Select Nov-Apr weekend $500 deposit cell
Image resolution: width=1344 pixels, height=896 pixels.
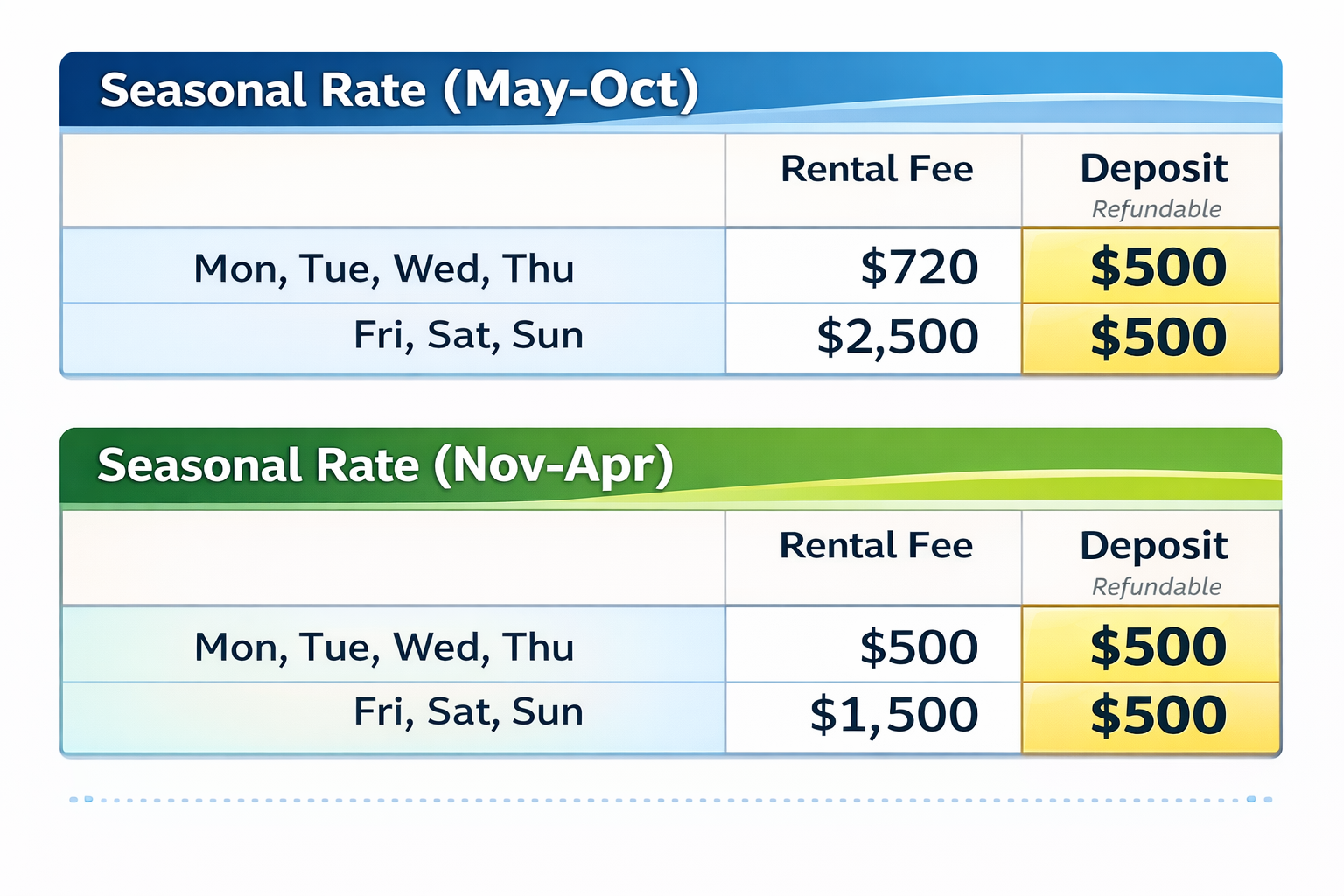[x=1158, y=715]
